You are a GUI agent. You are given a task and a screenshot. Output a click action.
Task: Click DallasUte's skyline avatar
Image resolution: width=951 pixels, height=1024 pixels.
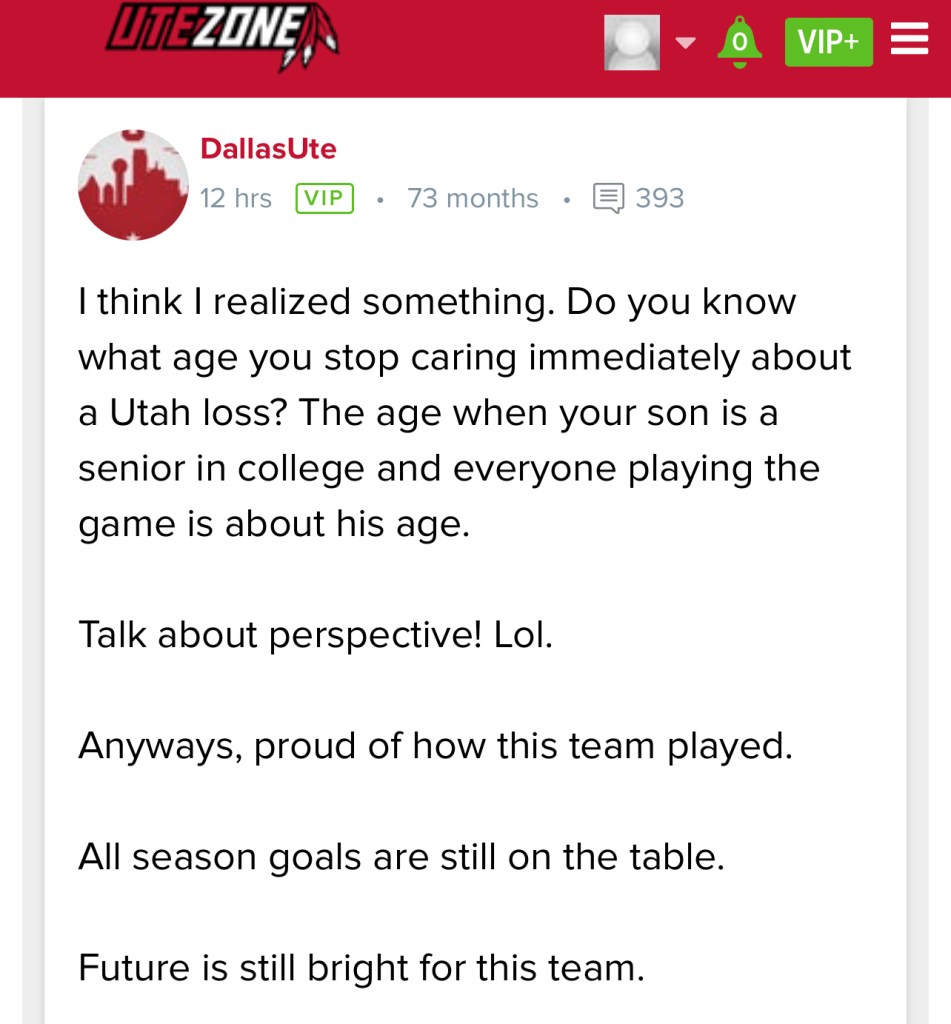pyautogui.click(x=133, y=185)
